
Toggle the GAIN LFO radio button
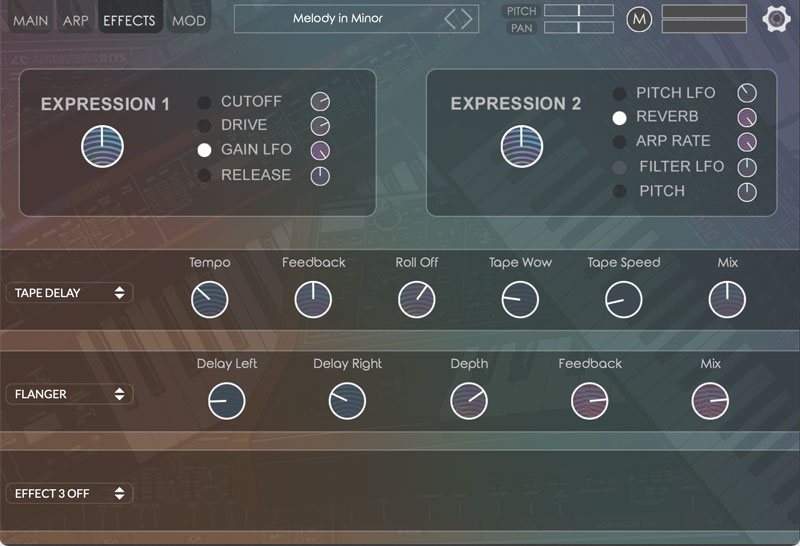coord(205,150)
